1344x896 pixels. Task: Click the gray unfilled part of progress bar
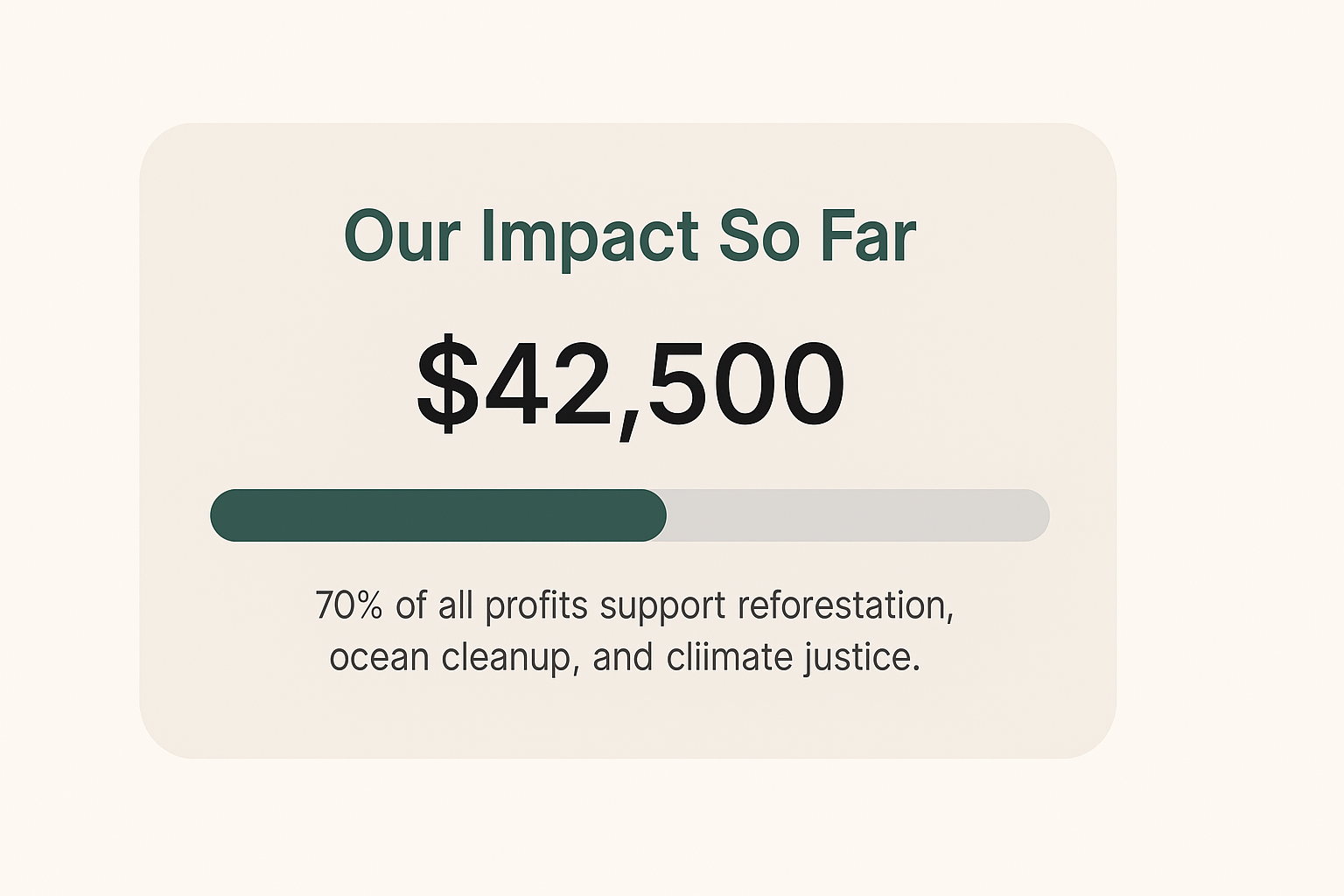857,515
